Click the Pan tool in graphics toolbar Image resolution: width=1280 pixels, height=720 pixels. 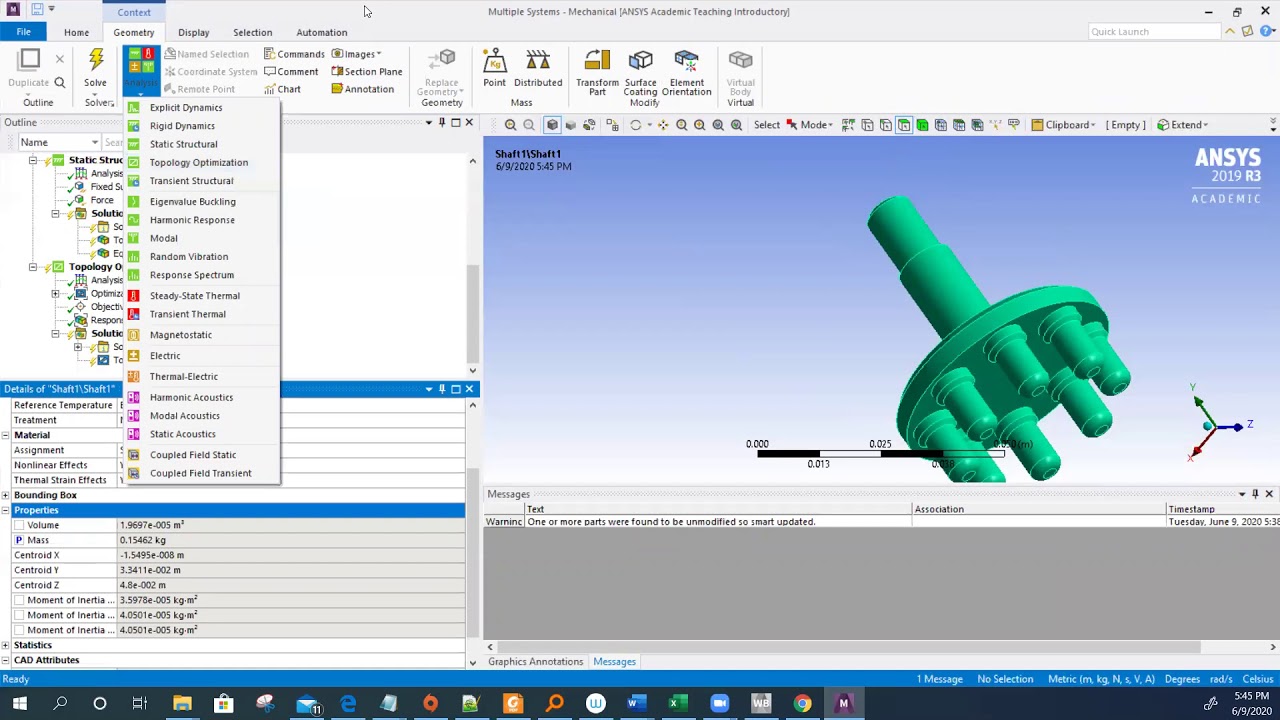663,125
